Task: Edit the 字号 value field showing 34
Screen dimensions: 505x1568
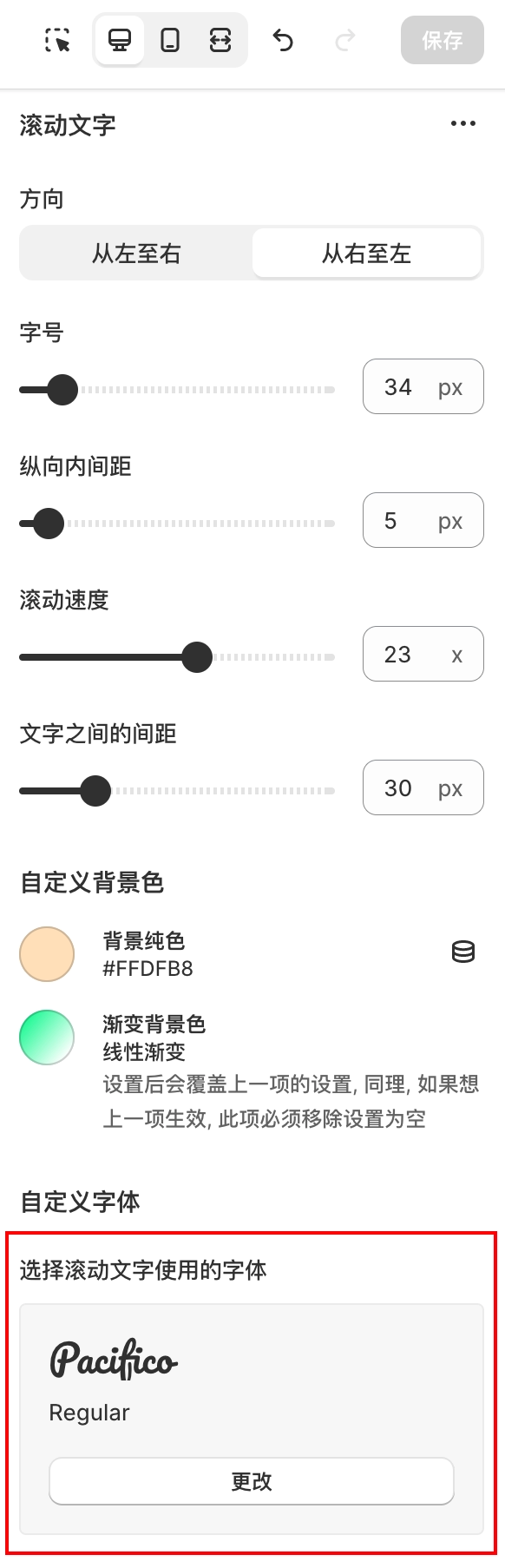Action: tap(423, 386)
